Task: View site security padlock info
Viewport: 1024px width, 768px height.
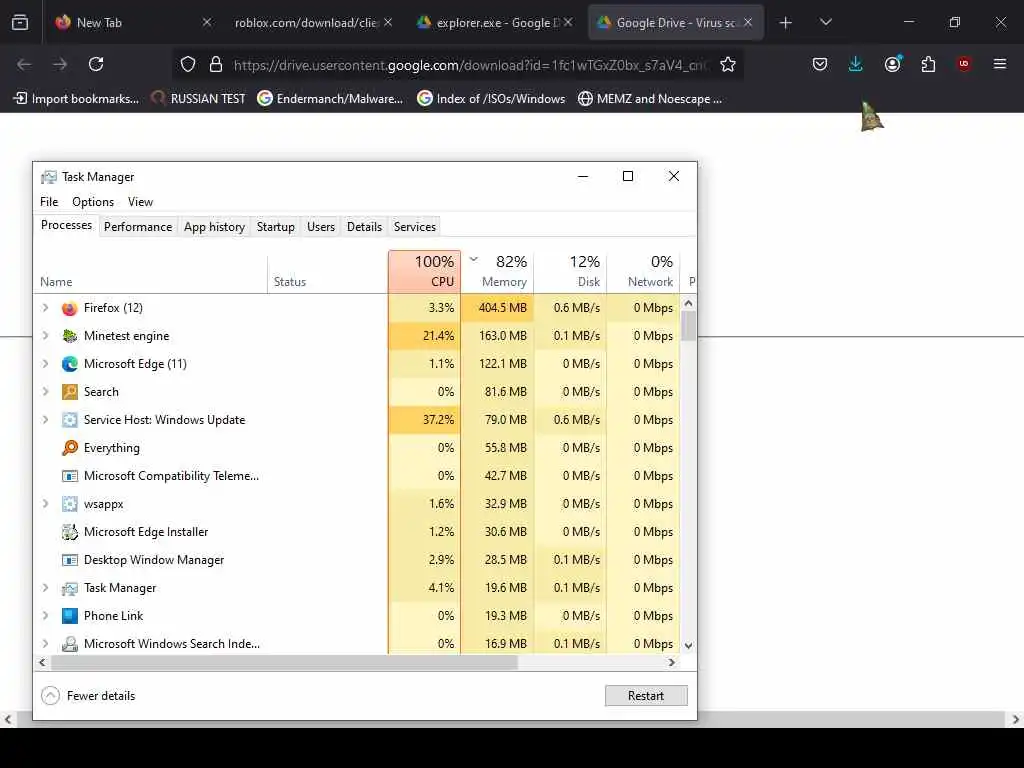Action: click(216, 64)
